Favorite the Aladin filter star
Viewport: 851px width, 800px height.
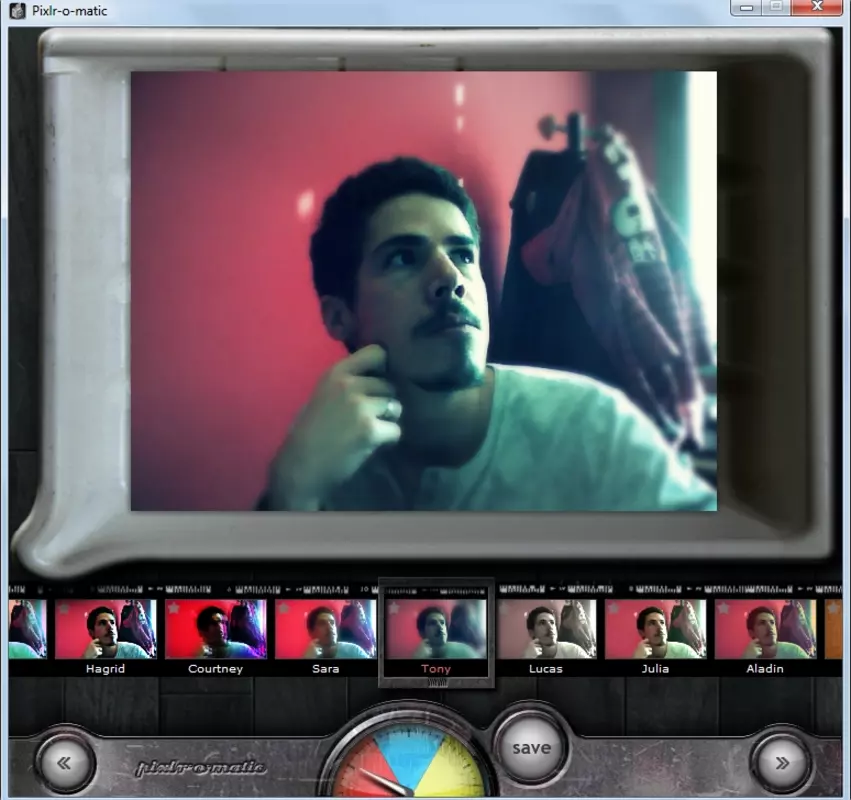724,609
